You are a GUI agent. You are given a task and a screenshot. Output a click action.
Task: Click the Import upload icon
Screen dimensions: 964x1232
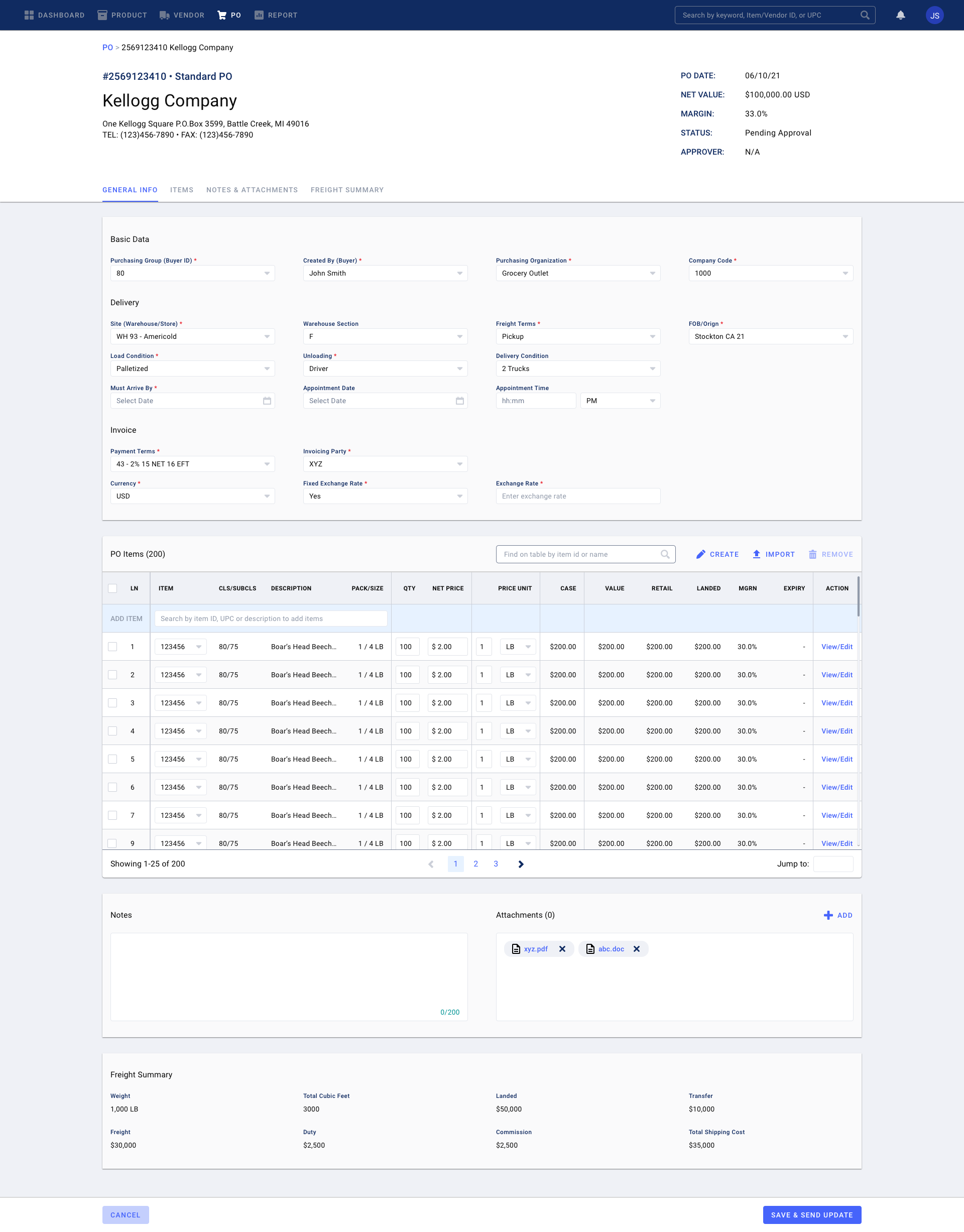coord(756,554)
